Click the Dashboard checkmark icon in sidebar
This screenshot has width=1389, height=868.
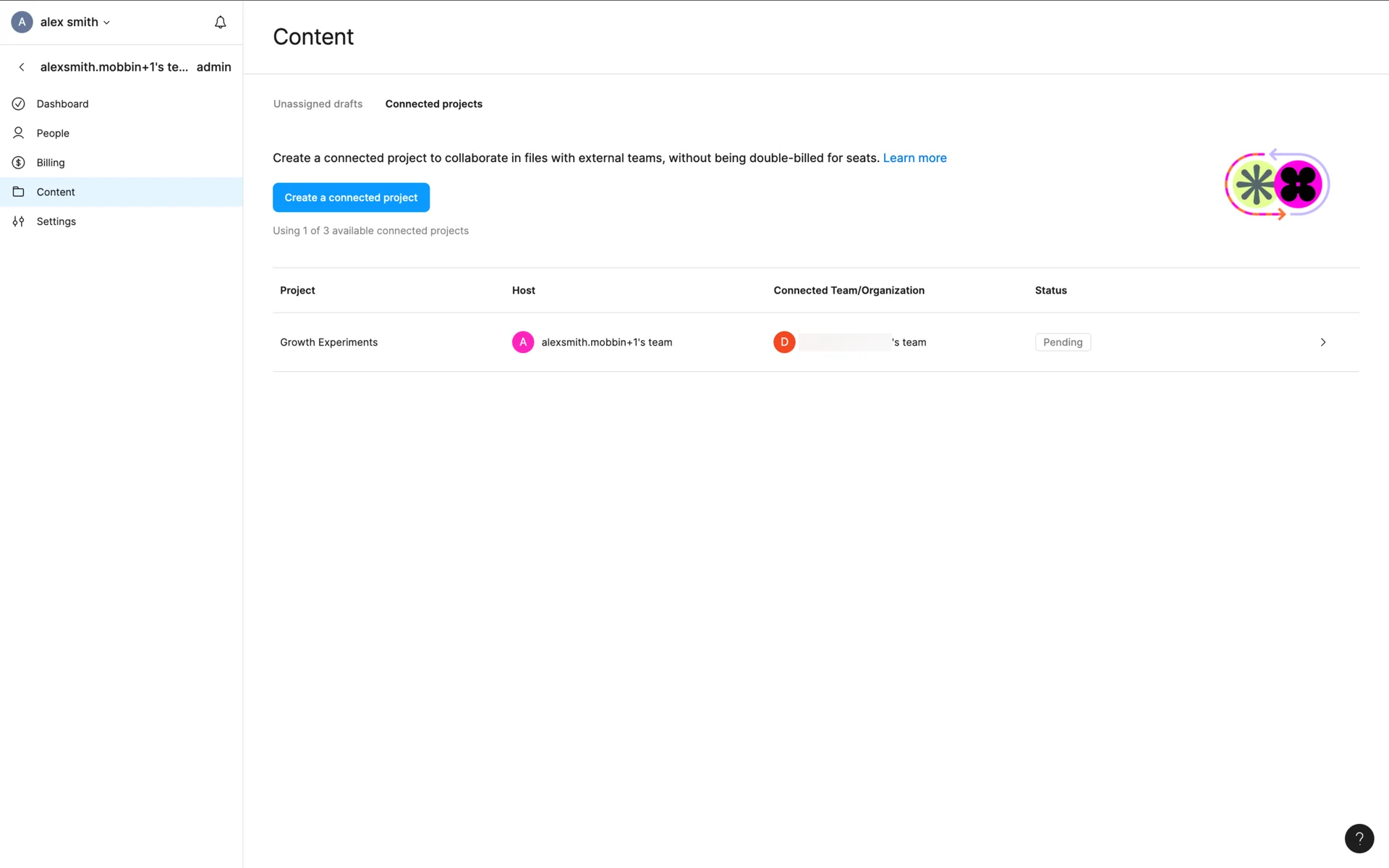coord(19,103)
